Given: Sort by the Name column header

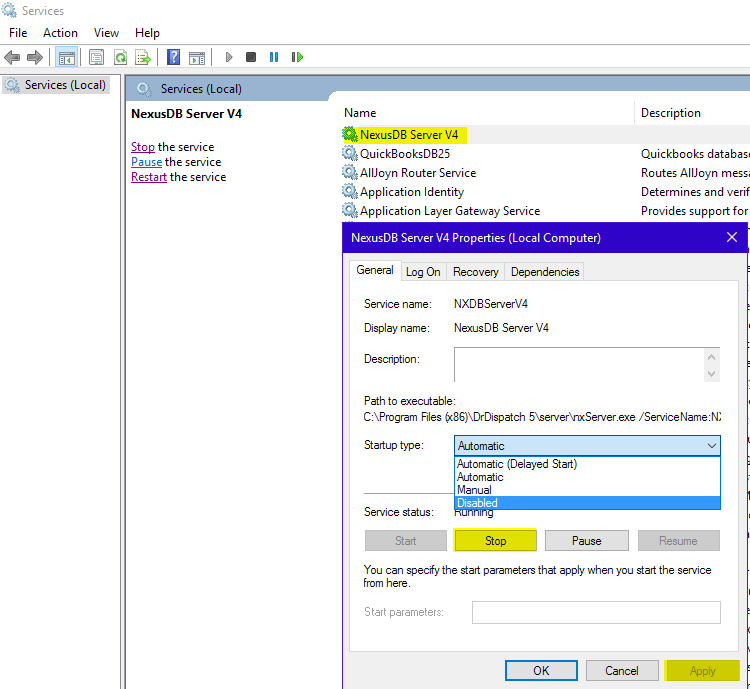Looking at the screenshot, I should click(x=488, y=113).
